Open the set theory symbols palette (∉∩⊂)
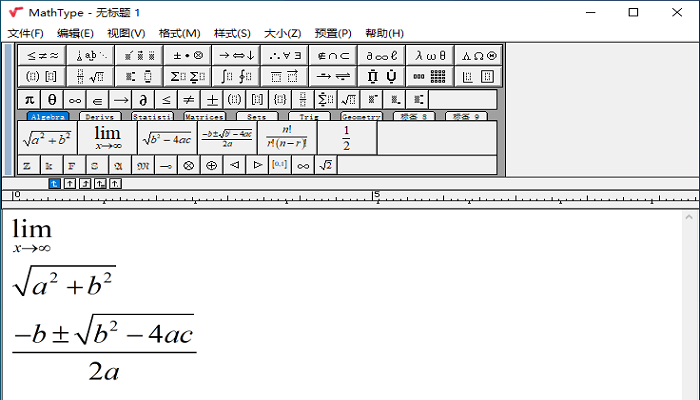The image size is (700, 400). tap(333, 55)
